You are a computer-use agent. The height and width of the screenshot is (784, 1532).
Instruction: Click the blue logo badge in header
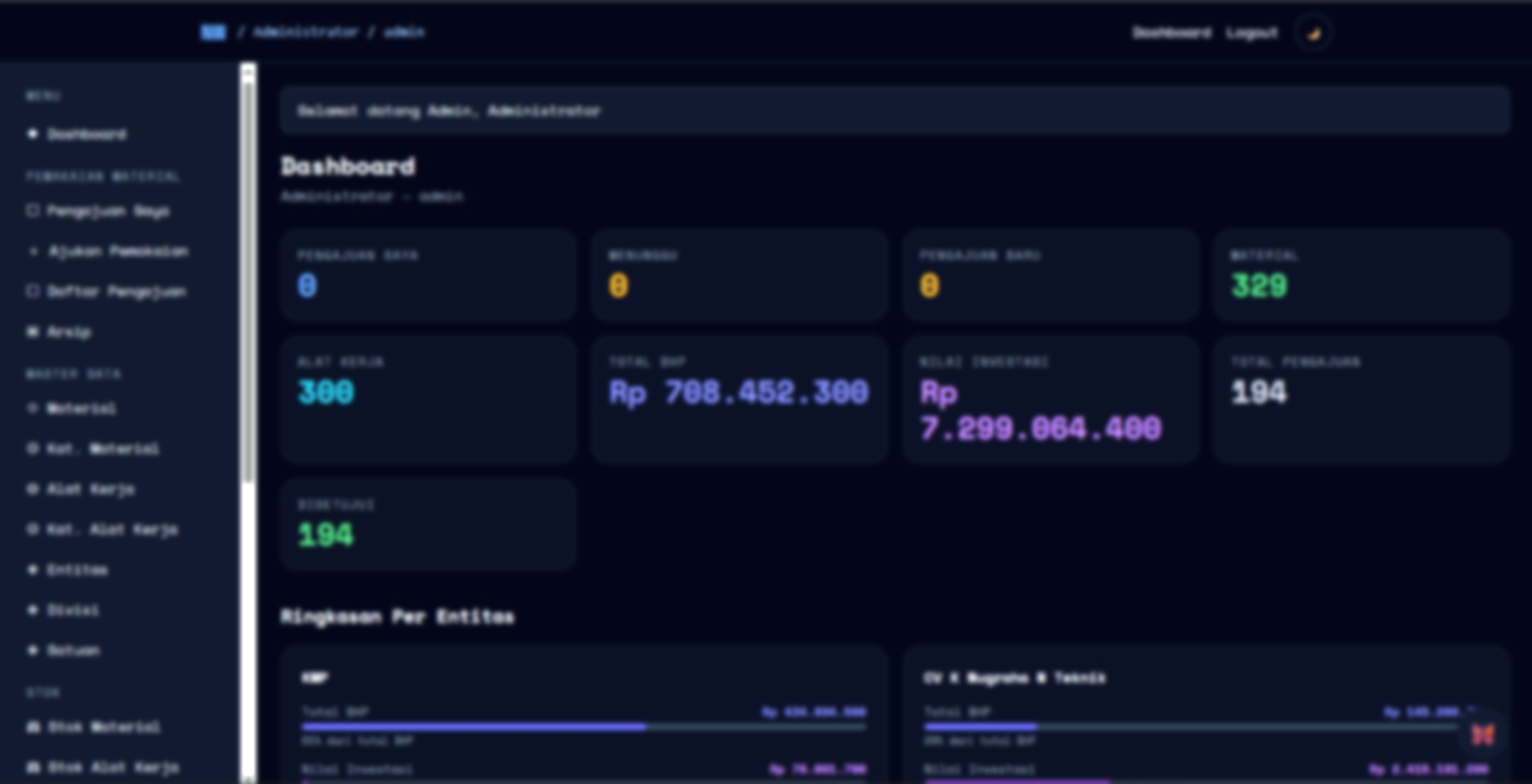(x=214, y=33)
